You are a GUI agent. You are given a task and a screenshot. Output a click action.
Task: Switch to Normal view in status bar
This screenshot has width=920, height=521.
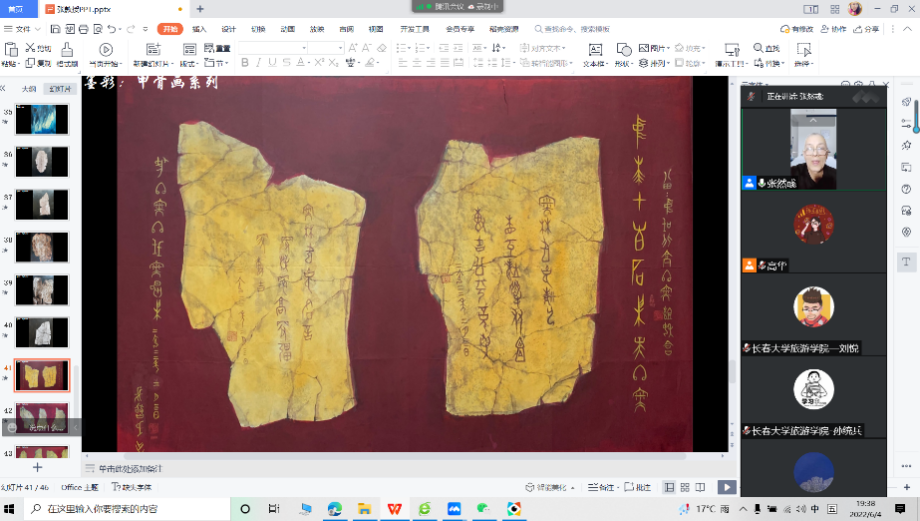[669, 487]
